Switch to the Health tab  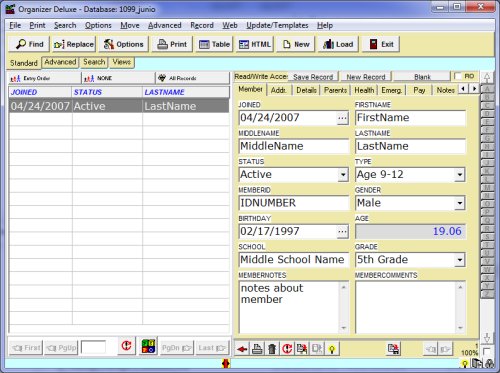[364, 90]
